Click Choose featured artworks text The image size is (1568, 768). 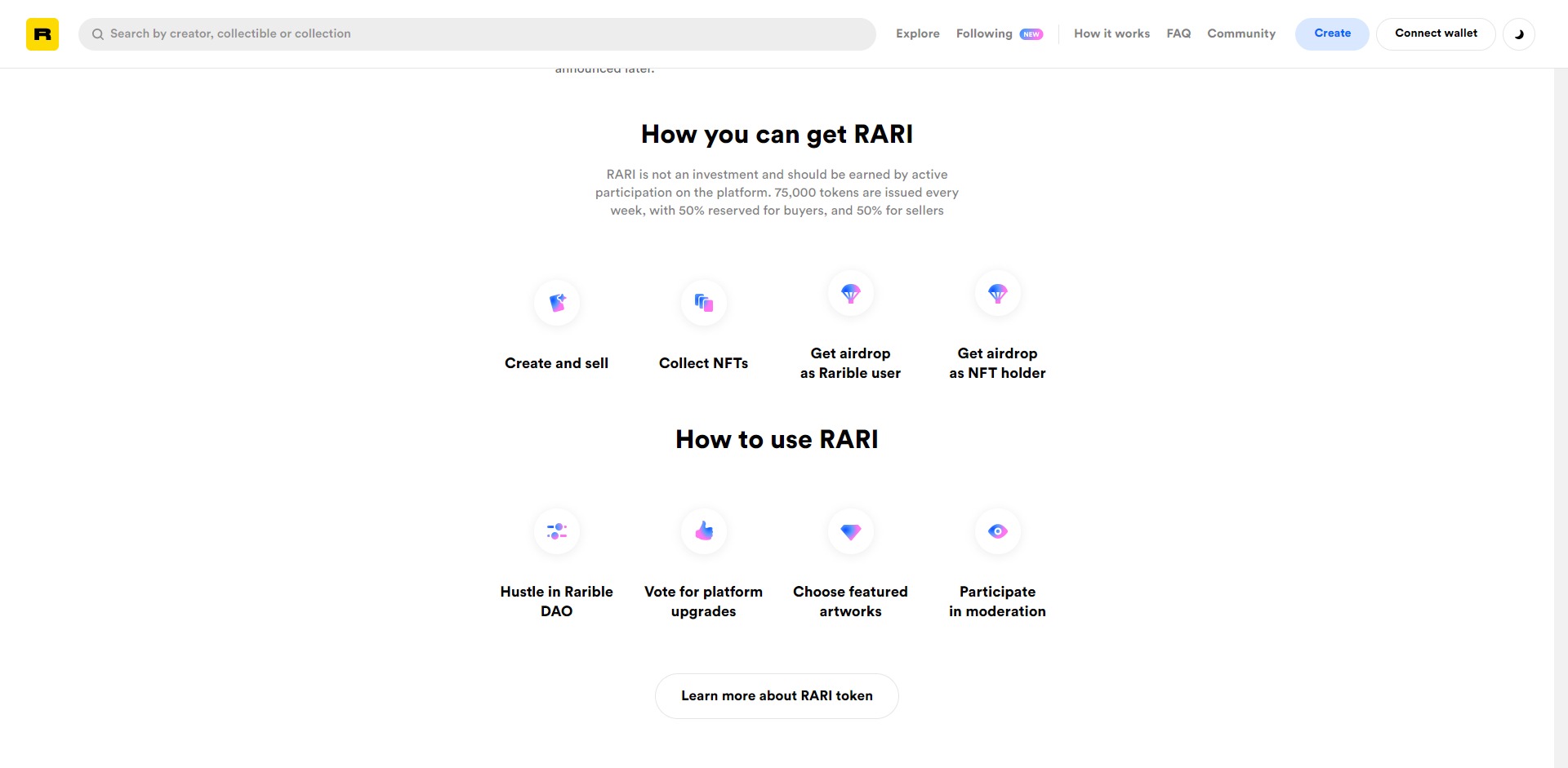pyautogui.click(x=850, y=602)
